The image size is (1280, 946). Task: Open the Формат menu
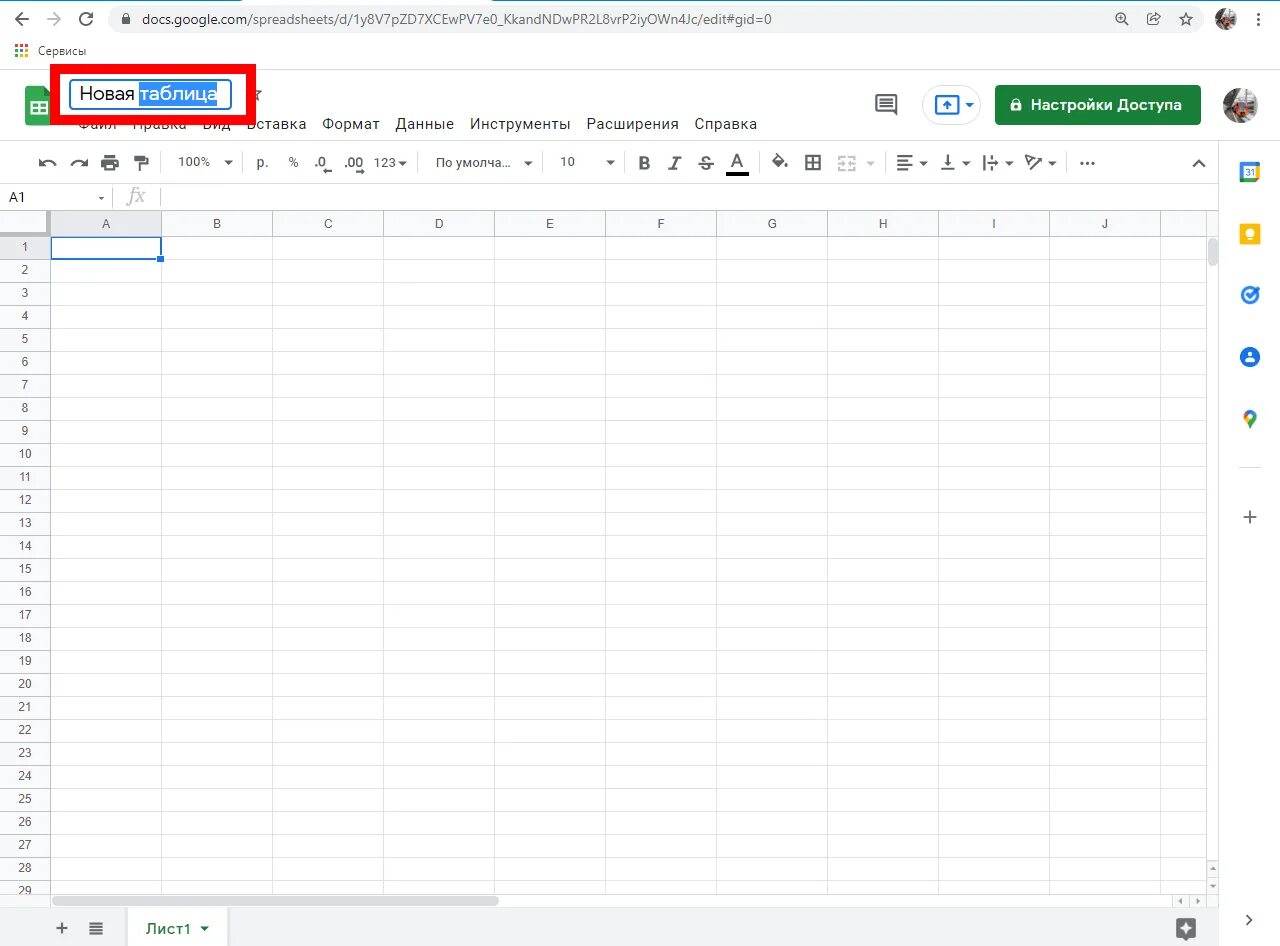pyautogui.click(x=351, y=124)
